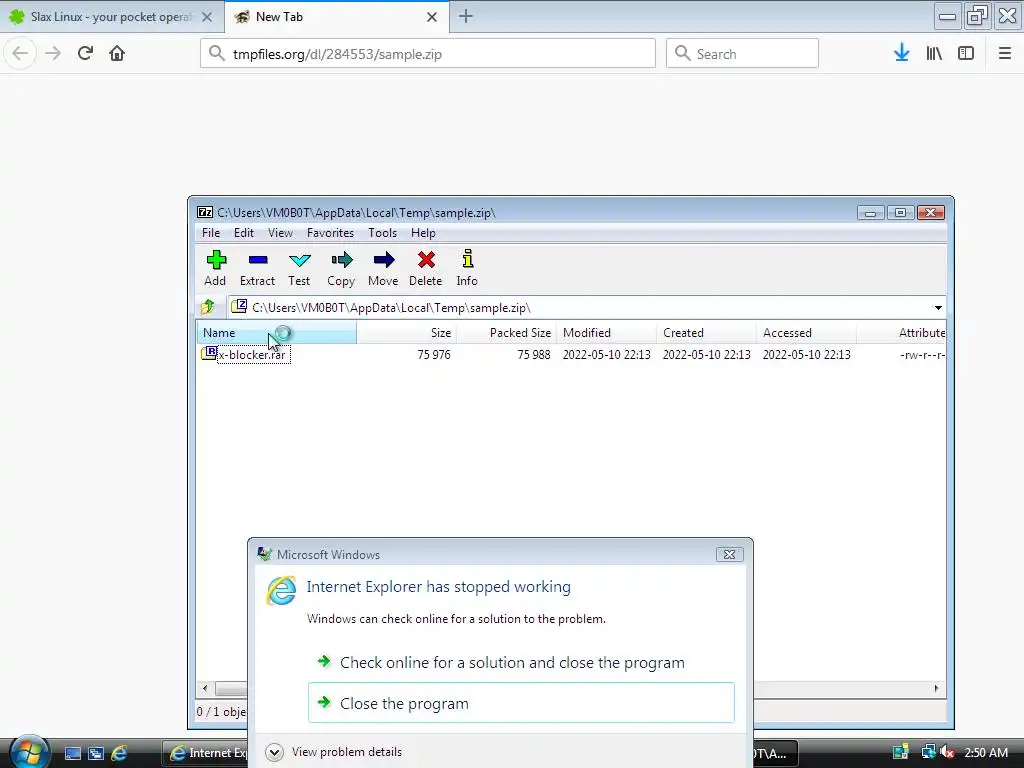Open the 7-Zip address path dropdown
The width and height of the screenshot is (1024, 768).
tap(938, 308)
